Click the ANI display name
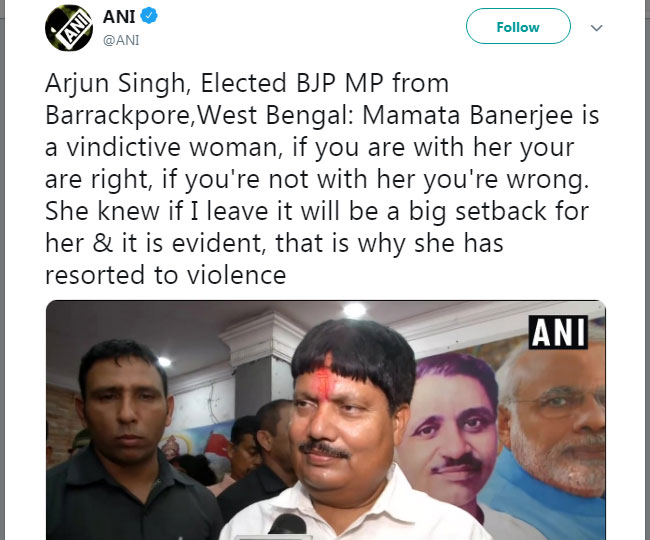The width and height of the screenshot is (650, 540). [x=119, y=17]
